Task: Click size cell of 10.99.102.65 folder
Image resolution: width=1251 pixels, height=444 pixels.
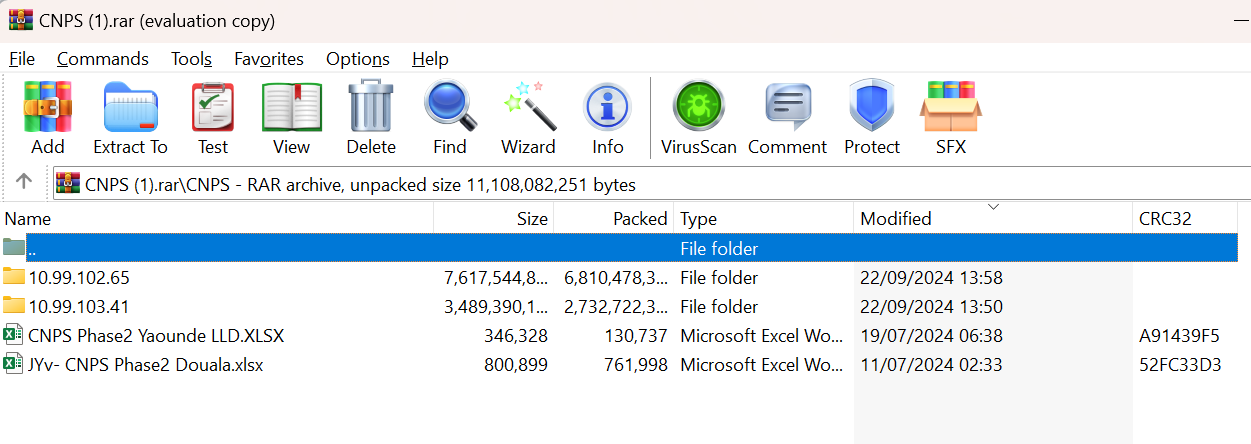Action: (496, 277)
